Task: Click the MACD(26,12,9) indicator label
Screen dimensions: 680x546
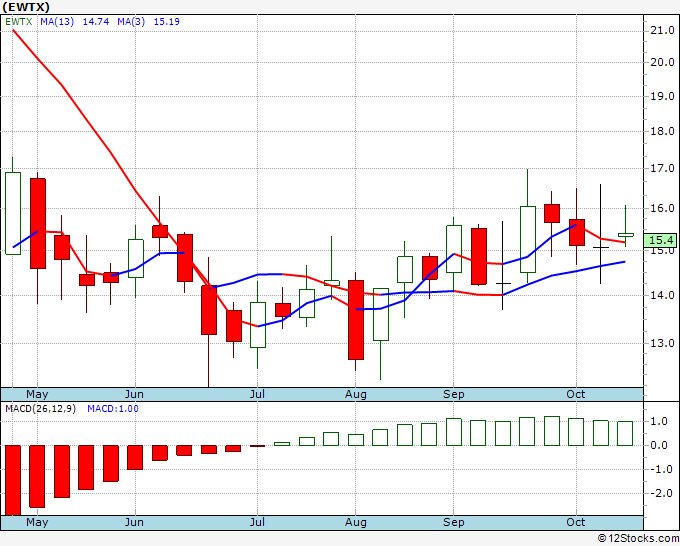Action: pos(40,409)
